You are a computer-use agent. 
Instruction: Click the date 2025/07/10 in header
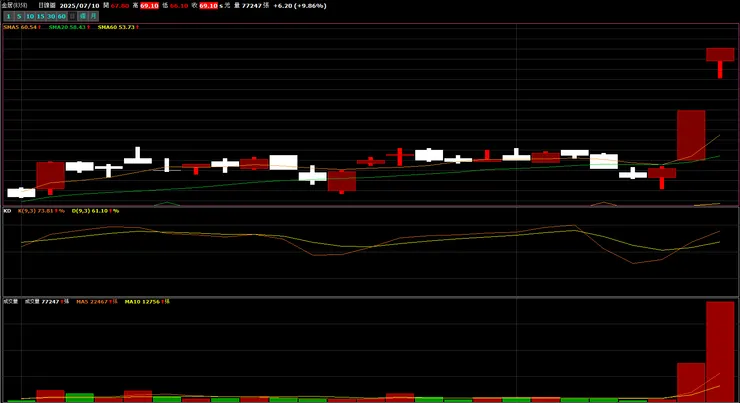(80, 6)
